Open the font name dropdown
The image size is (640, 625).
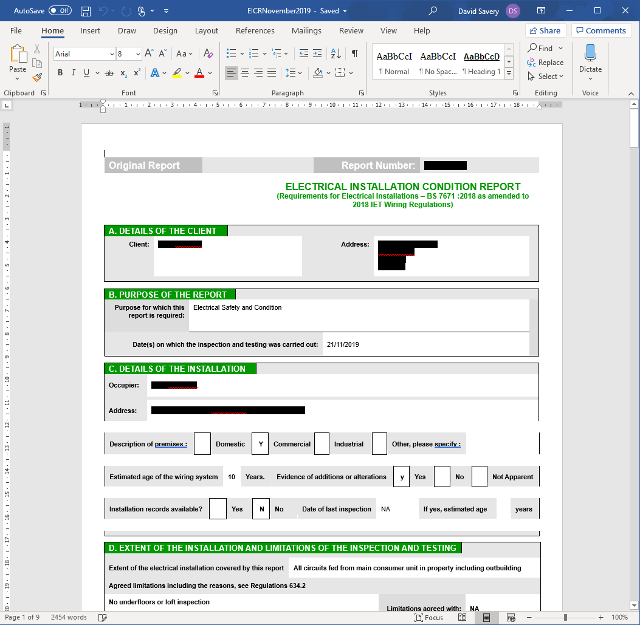(108, 53)
